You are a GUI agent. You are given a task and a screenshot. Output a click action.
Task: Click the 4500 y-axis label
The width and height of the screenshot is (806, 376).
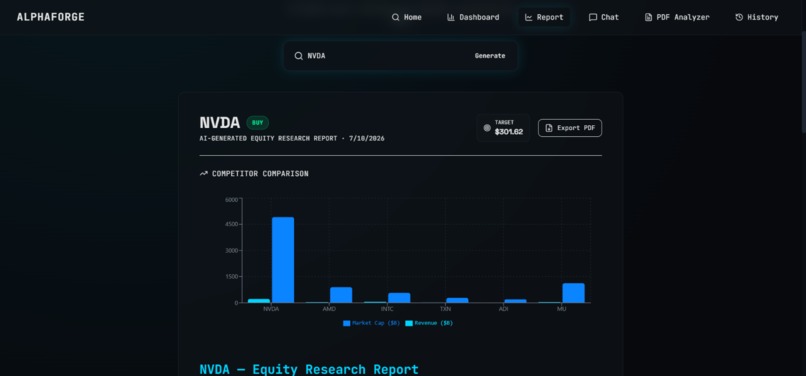232,225
